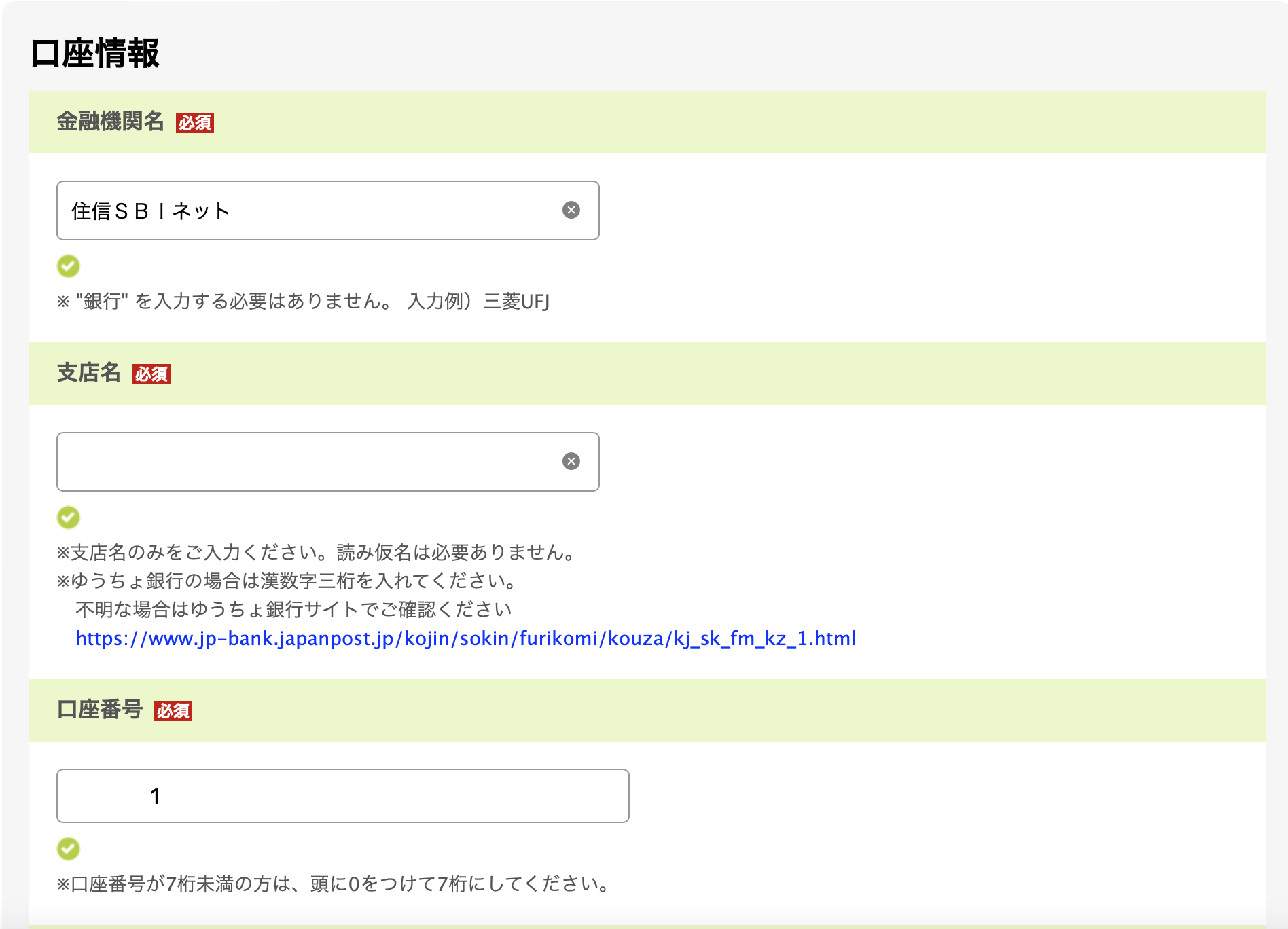Click the 支店名 section label
The width and height of the screenshot is (1288, 929).
pos(88,373)
